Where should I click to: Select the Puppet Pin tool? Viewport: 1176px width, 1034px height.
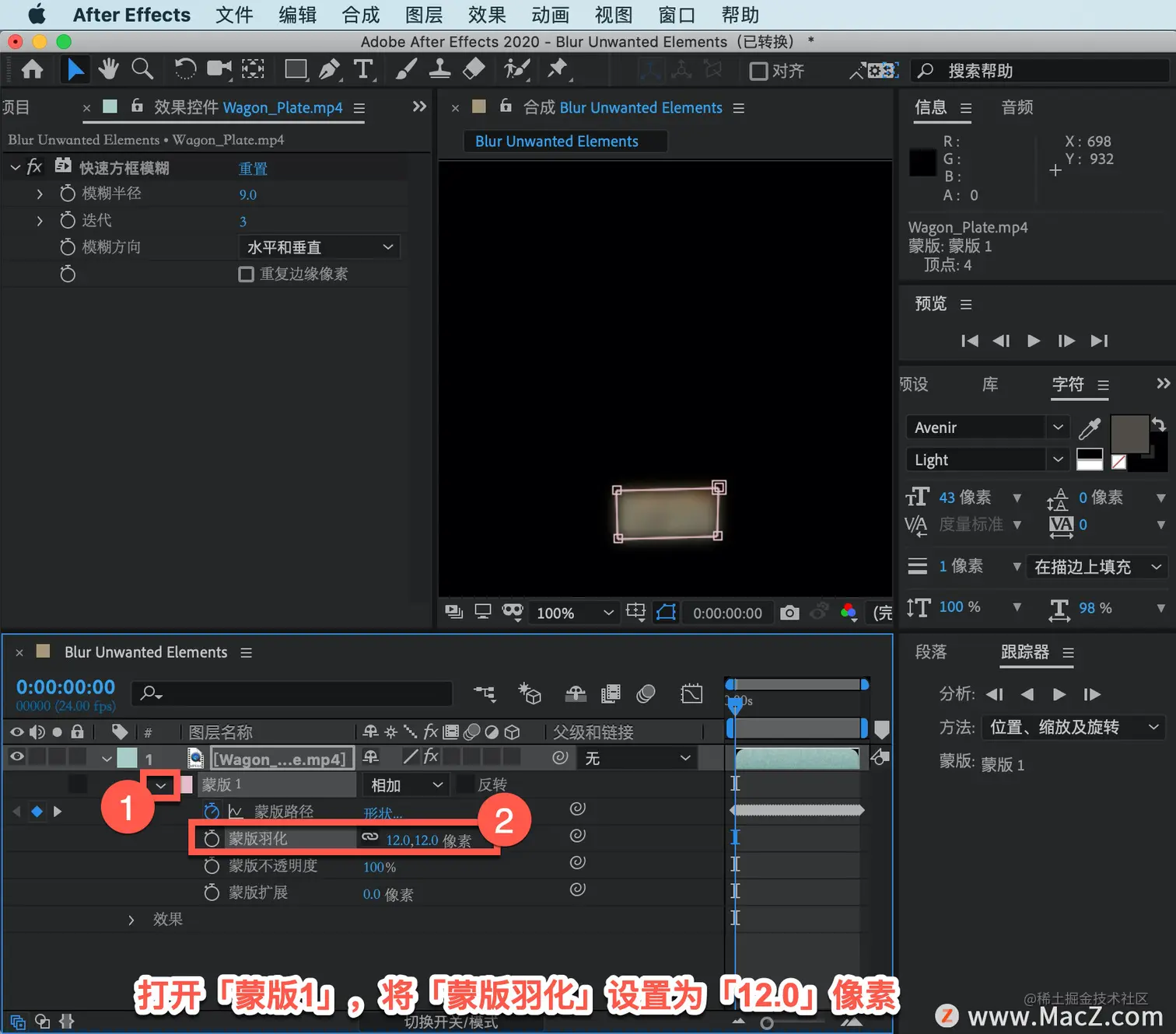pos(557,69)
